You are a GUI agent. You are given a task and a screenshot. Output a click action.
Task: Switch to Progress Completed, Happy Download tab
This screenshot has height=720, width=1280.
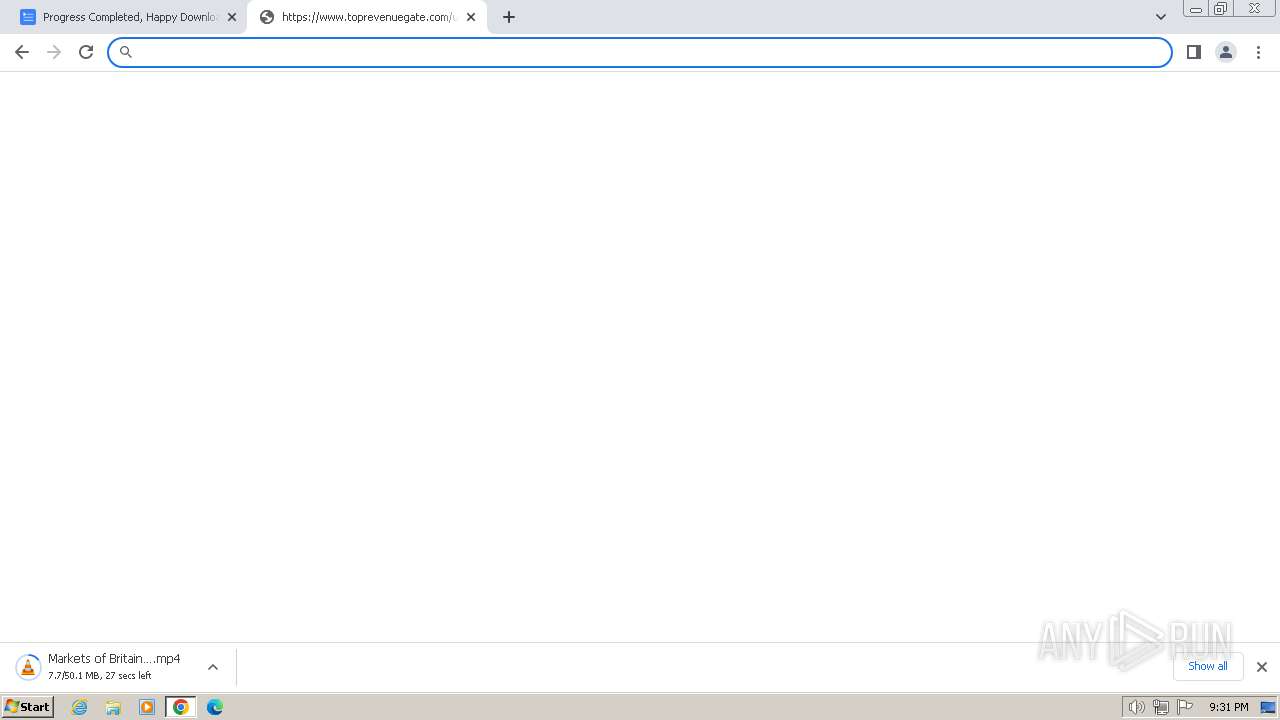click(128, 17)
